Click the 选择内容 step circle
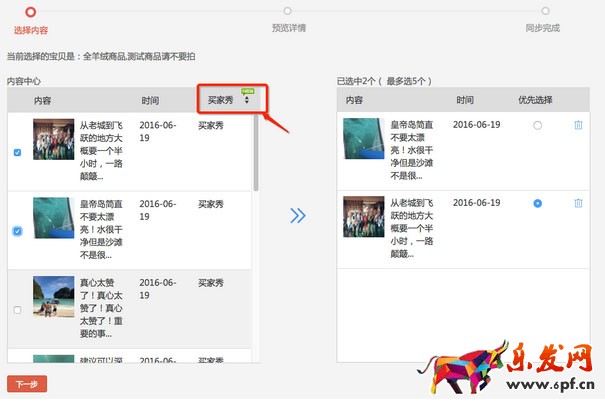 pos(30,12)
